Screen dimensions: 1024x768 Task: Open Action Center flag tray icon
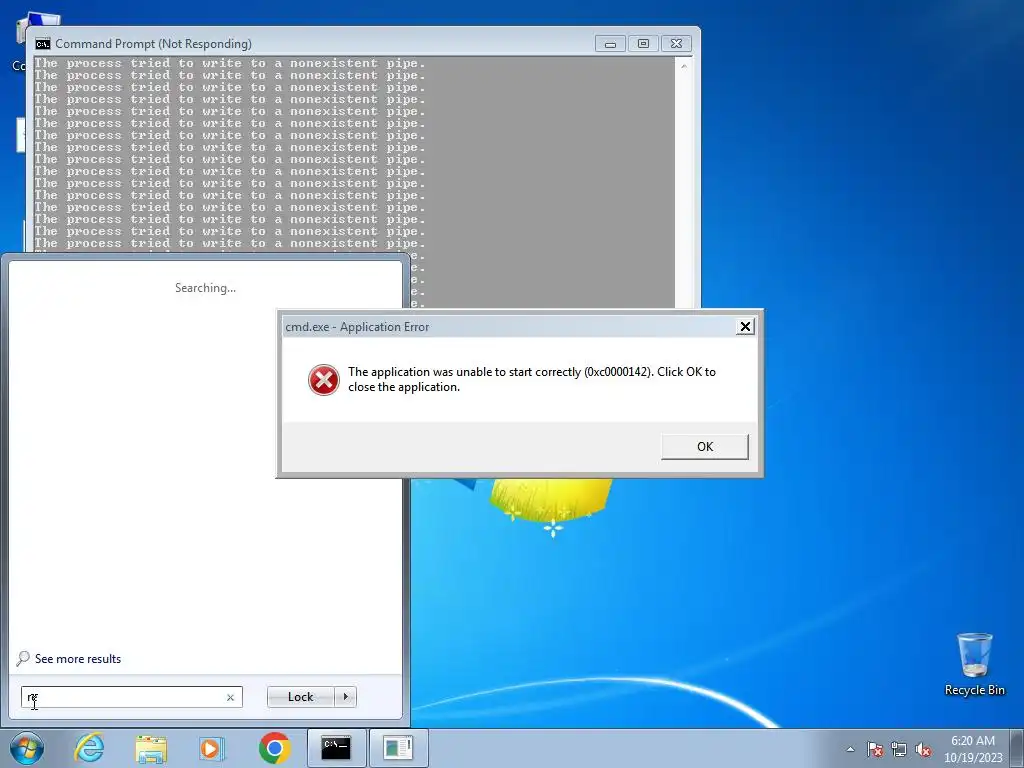point(874,749)
